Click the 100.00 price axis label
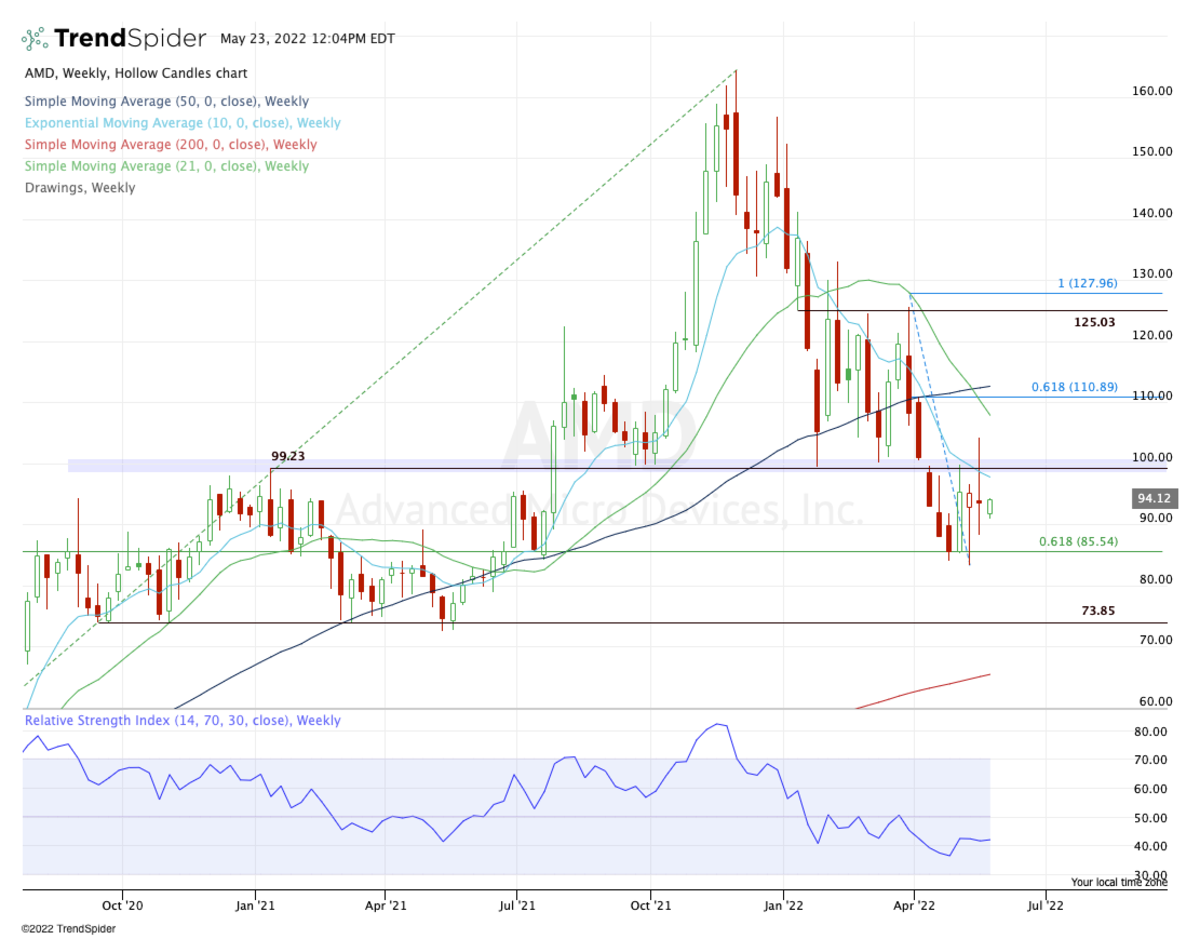This screenshot has width=1200, height=939. (1153, 457)
